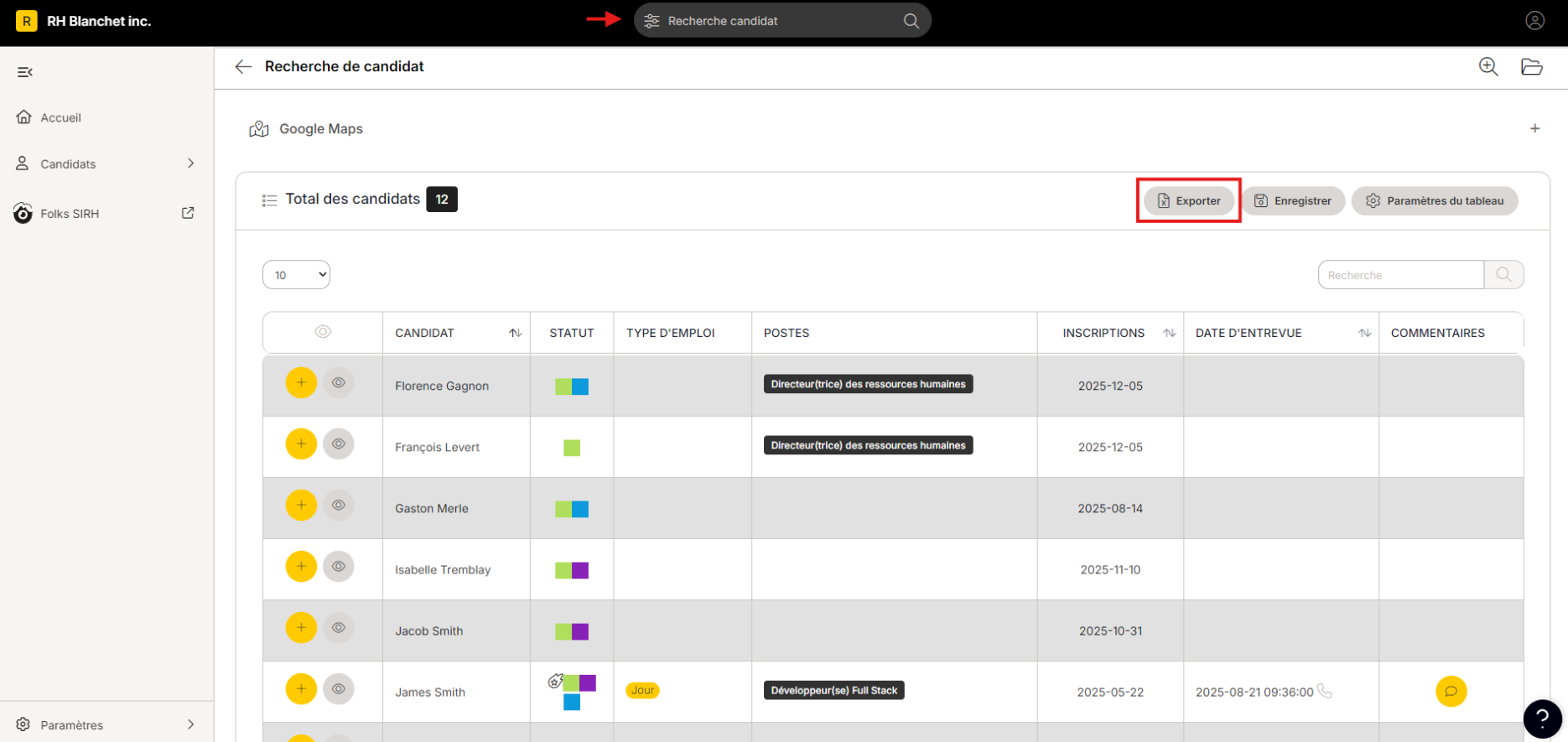Add Florence Gagnon with yellow plus button
Screen dimensions: 1568x742
(x=301, y=383)
